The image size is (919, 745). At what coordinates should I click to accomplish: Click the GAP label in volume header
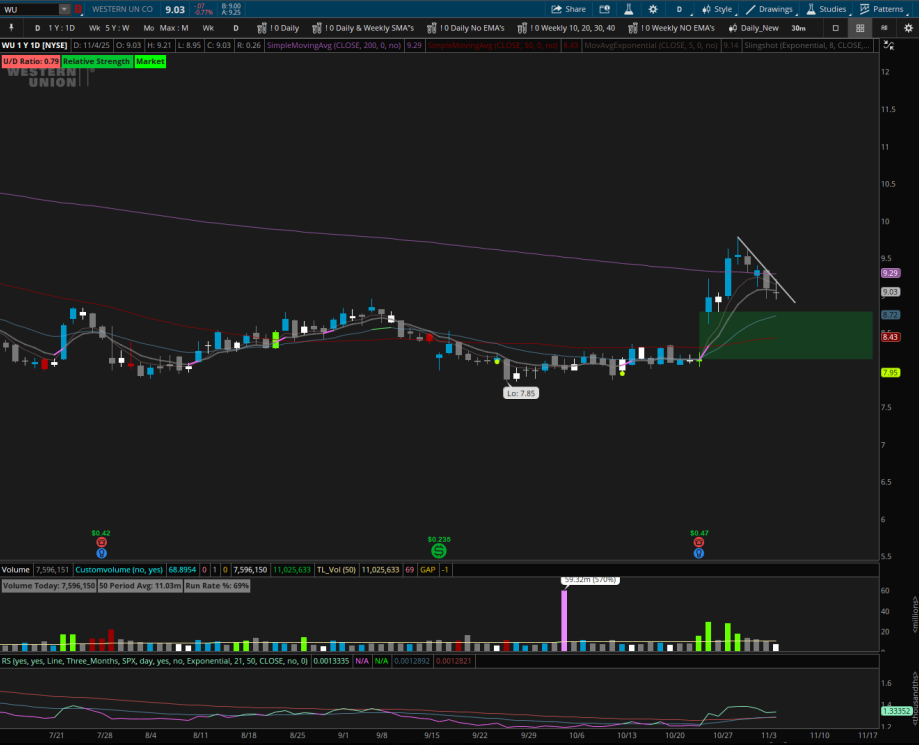[428, 570]
